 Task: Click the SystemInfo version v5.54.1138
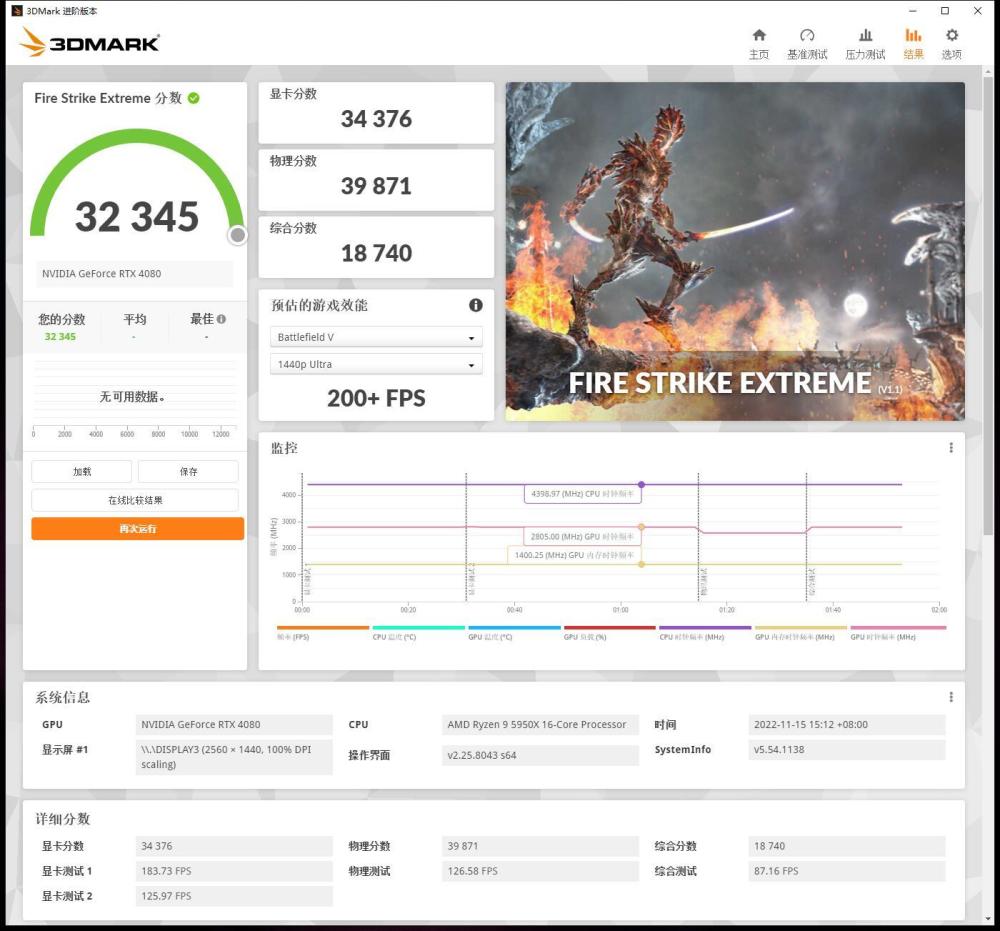847,749
